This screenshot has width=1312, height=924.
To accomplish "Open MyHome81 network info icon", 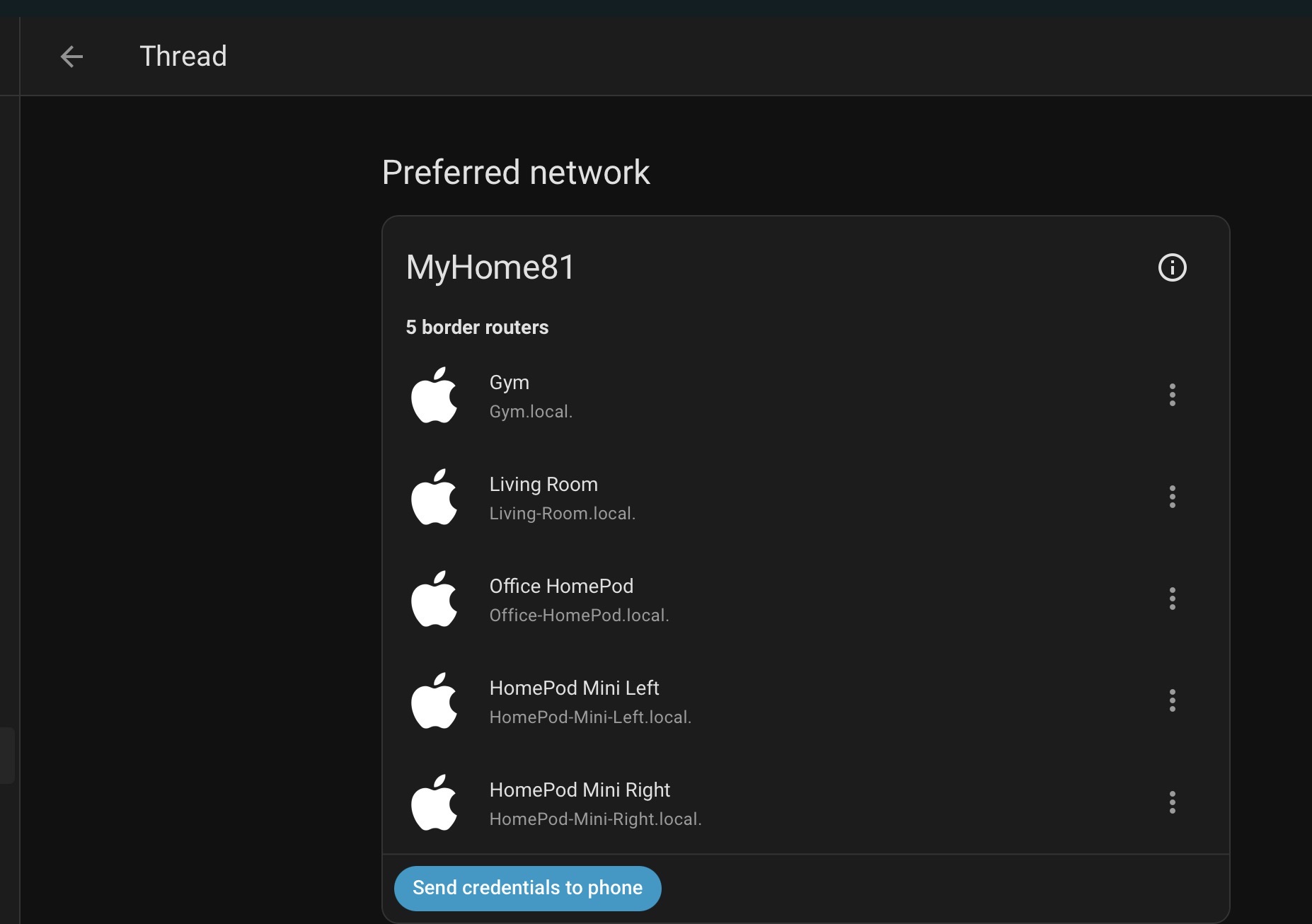I will pyautogui.click(x=1172, y=267).
